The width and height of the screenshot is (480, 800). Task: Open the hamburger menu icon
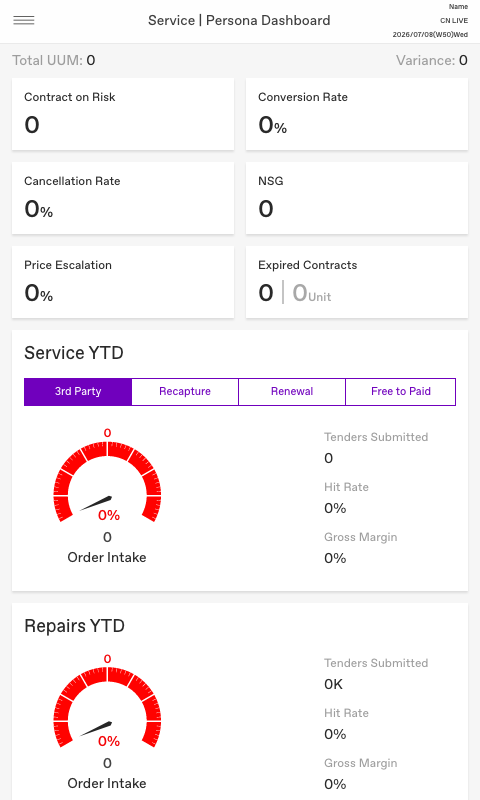point(23,20)
